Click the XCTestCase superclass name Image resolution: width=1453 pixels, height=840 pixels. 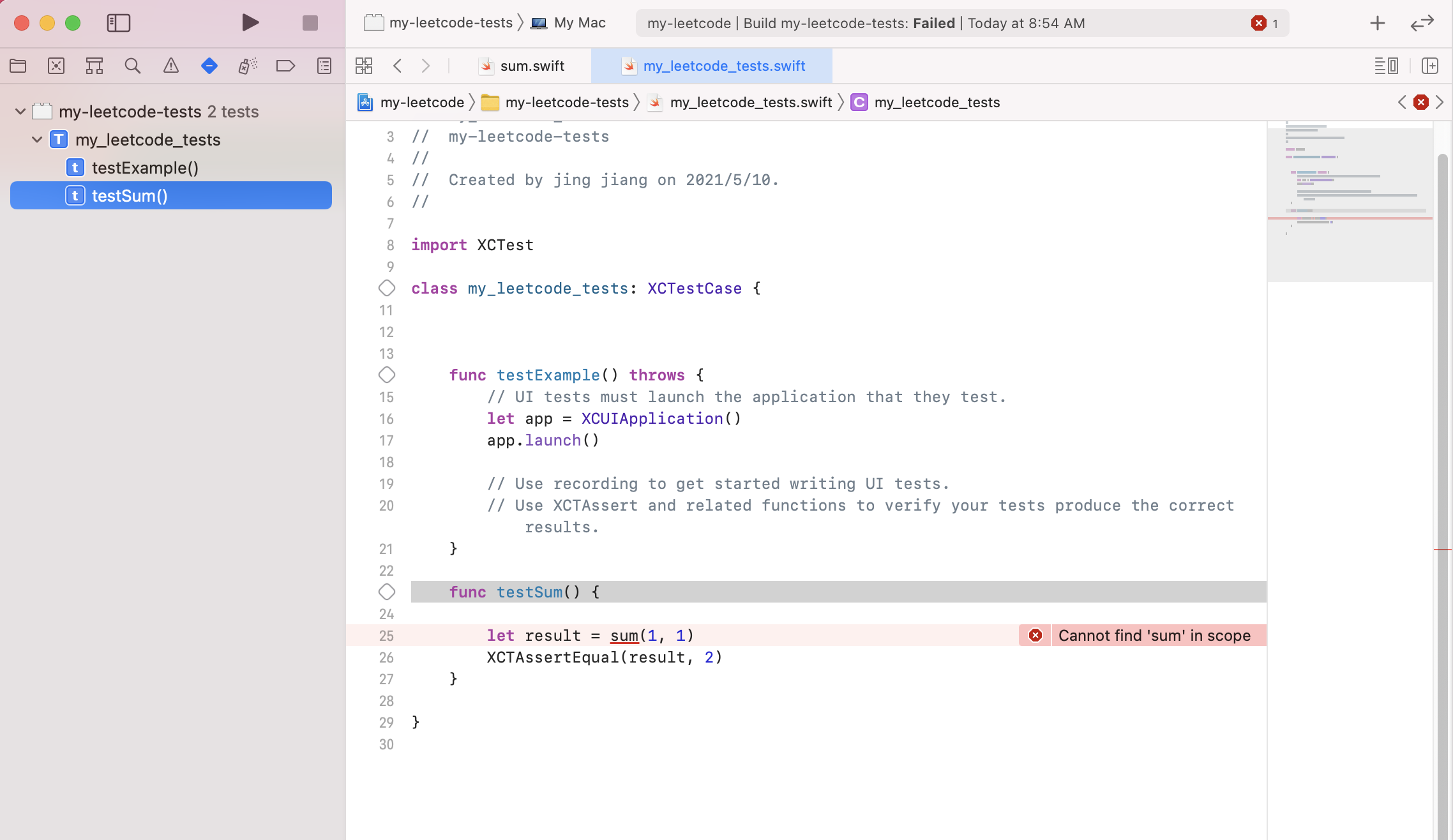click(x=695, y=289)
